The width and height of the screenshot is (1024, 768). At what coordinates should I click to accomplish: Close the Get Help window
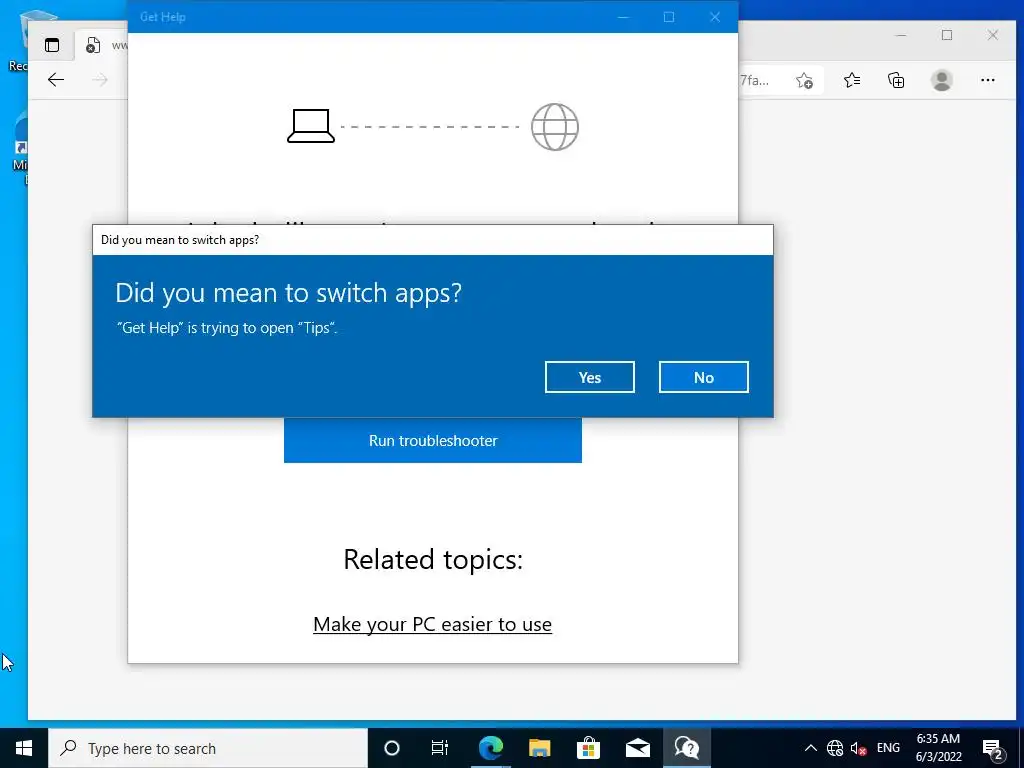[x=714, y=17]
